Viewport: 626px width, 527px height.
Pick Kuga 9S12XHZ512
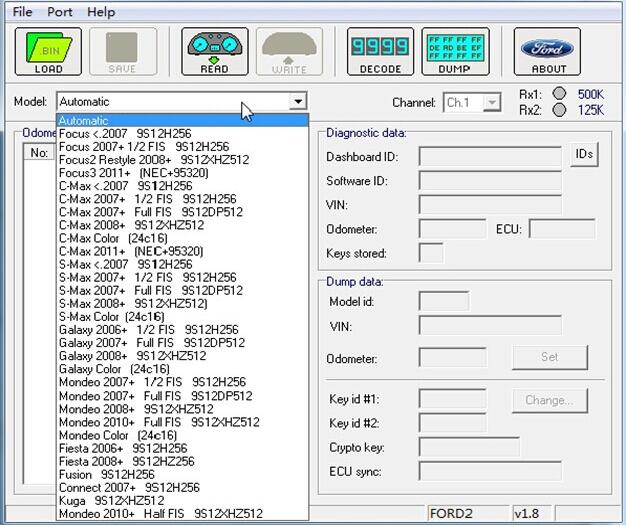click(182, 501)
